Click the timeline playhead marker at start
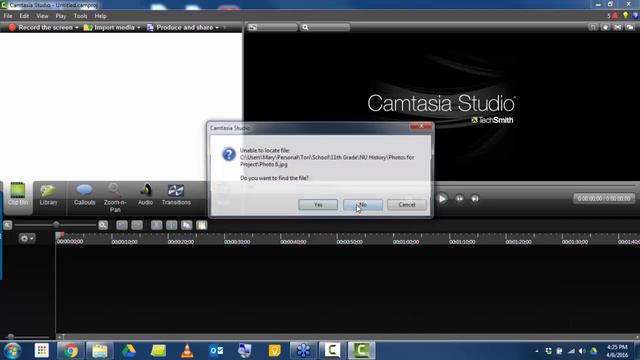640x360 pixels. click(x=59, y=235)
